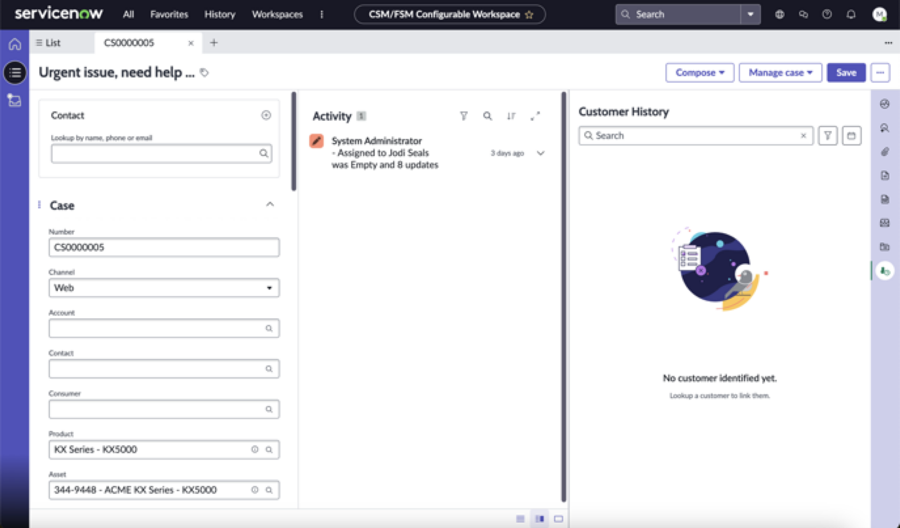Viewport: 900px width, 528px height.
Task: Open the All menu
Action: [x=129, y=14]
